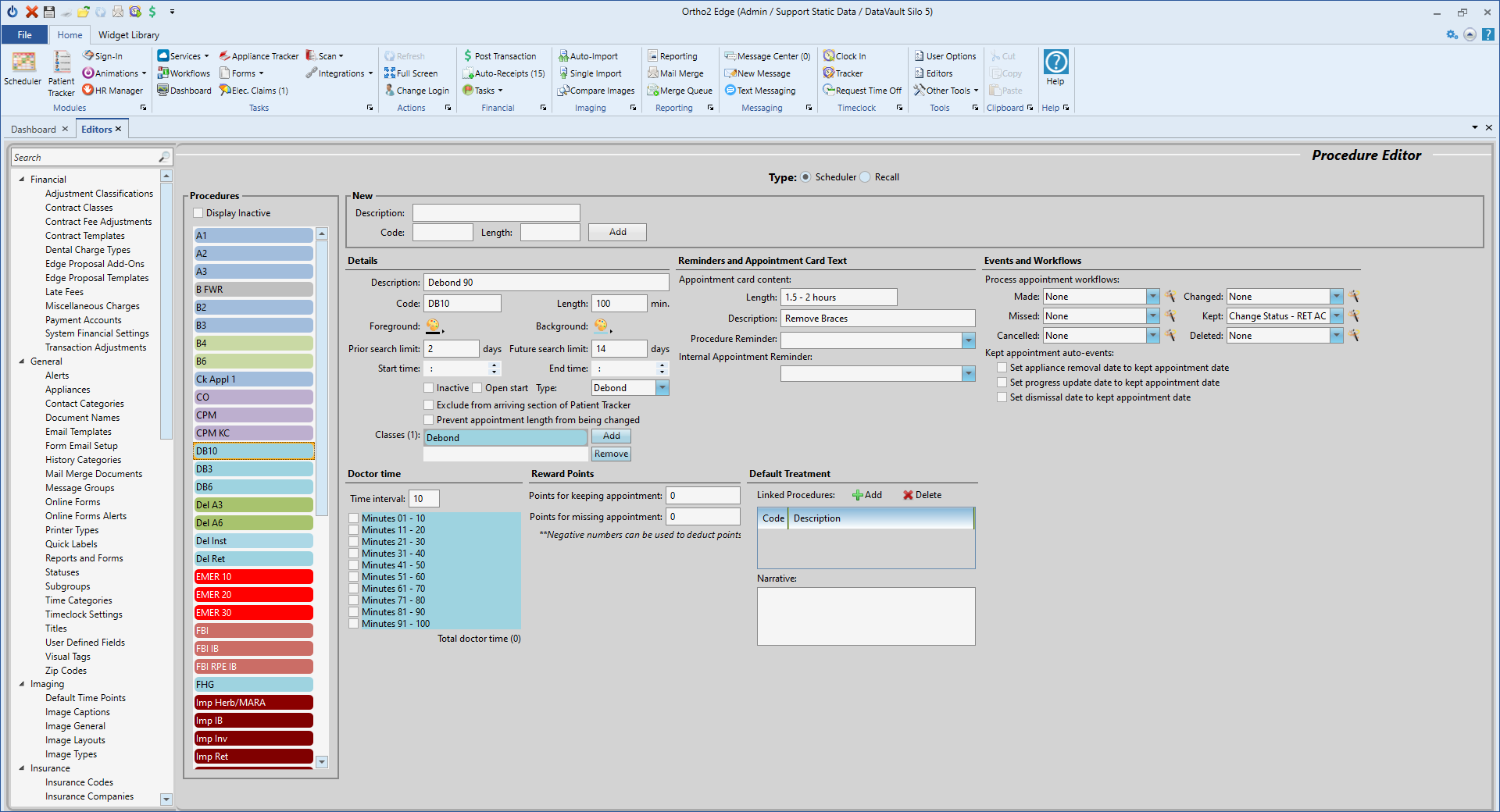Pick the Foreground color
1500x812 pixels.
(434, 326)
